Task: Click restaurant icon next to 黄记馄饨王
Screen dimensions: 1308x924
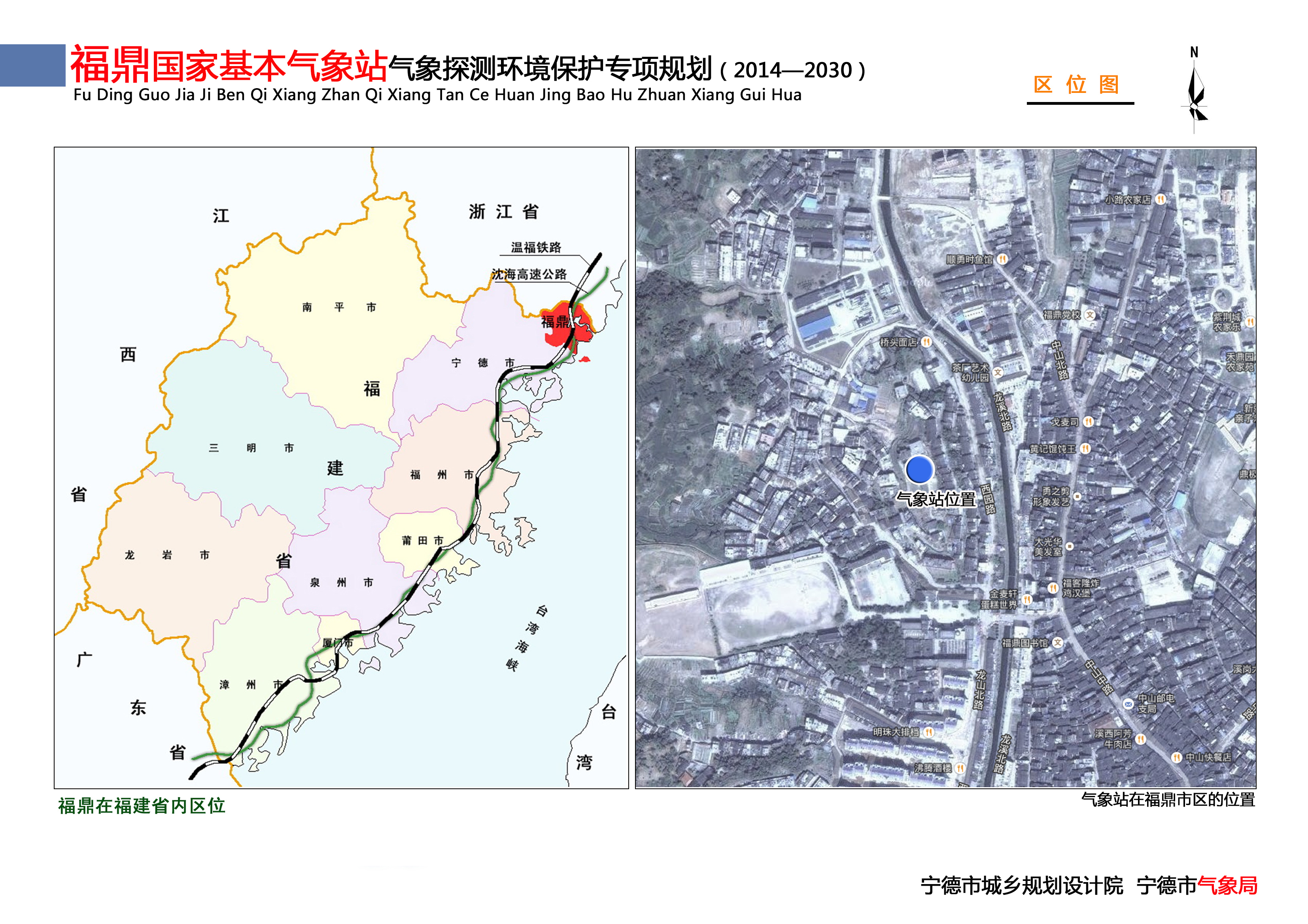Action: 1085,449
